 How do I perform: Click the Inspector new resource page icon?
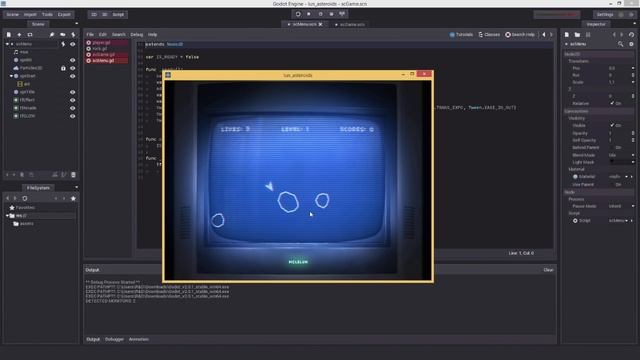coord(567,35)
